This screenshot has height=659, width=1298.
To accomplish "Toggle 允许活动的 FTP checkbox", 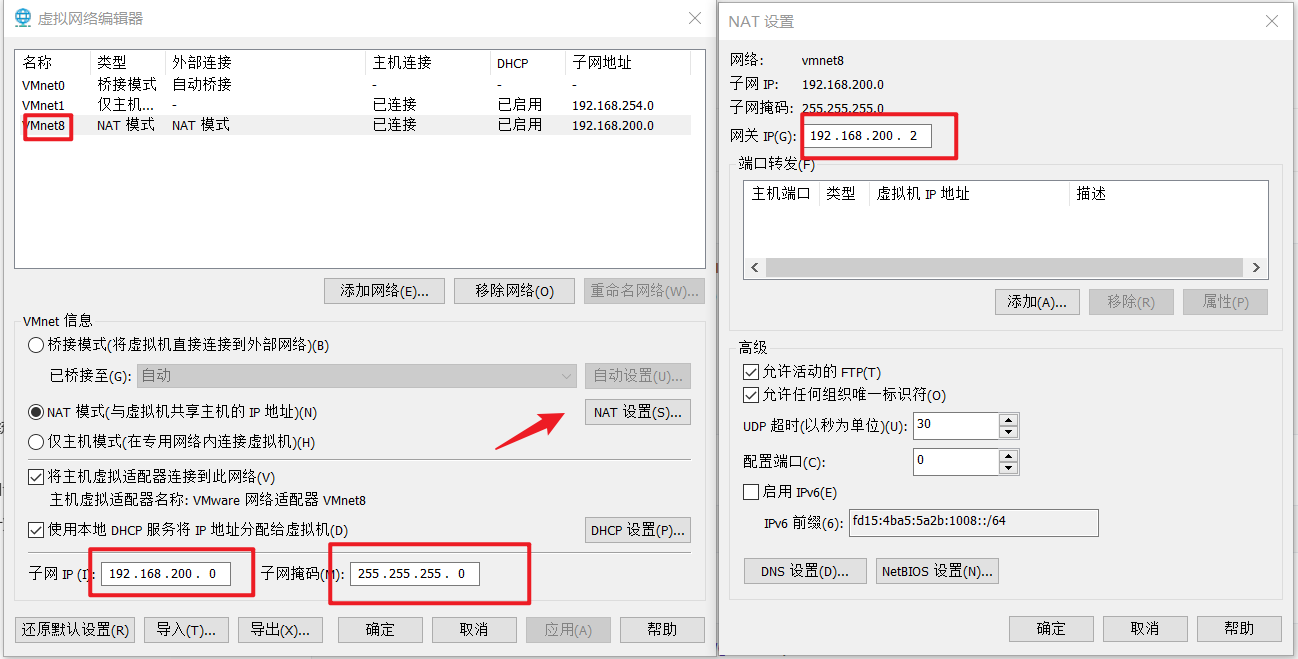I will [x=751, y=372].
